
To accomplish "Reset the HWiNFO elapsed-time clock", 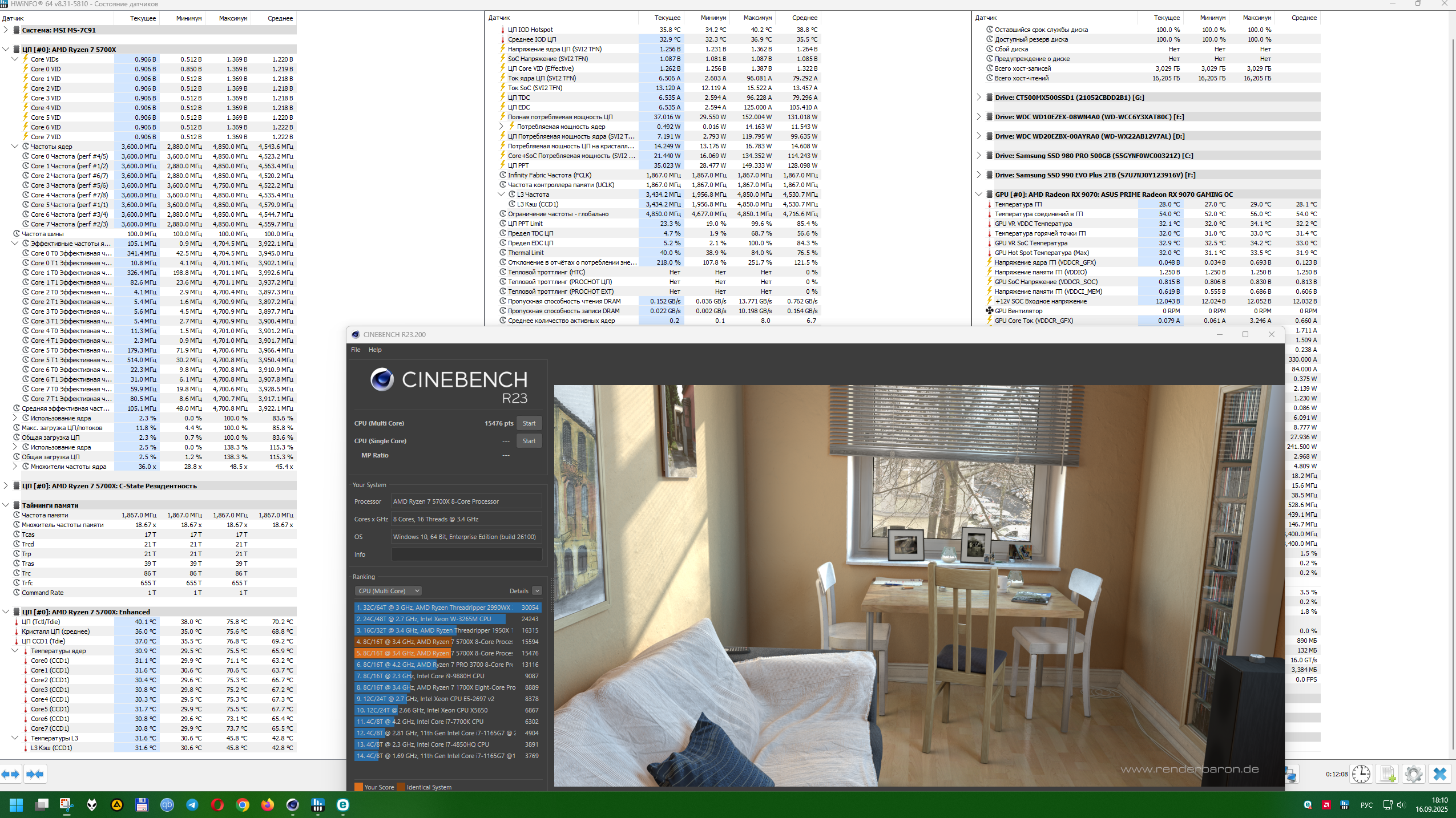I will point(1361,774).
